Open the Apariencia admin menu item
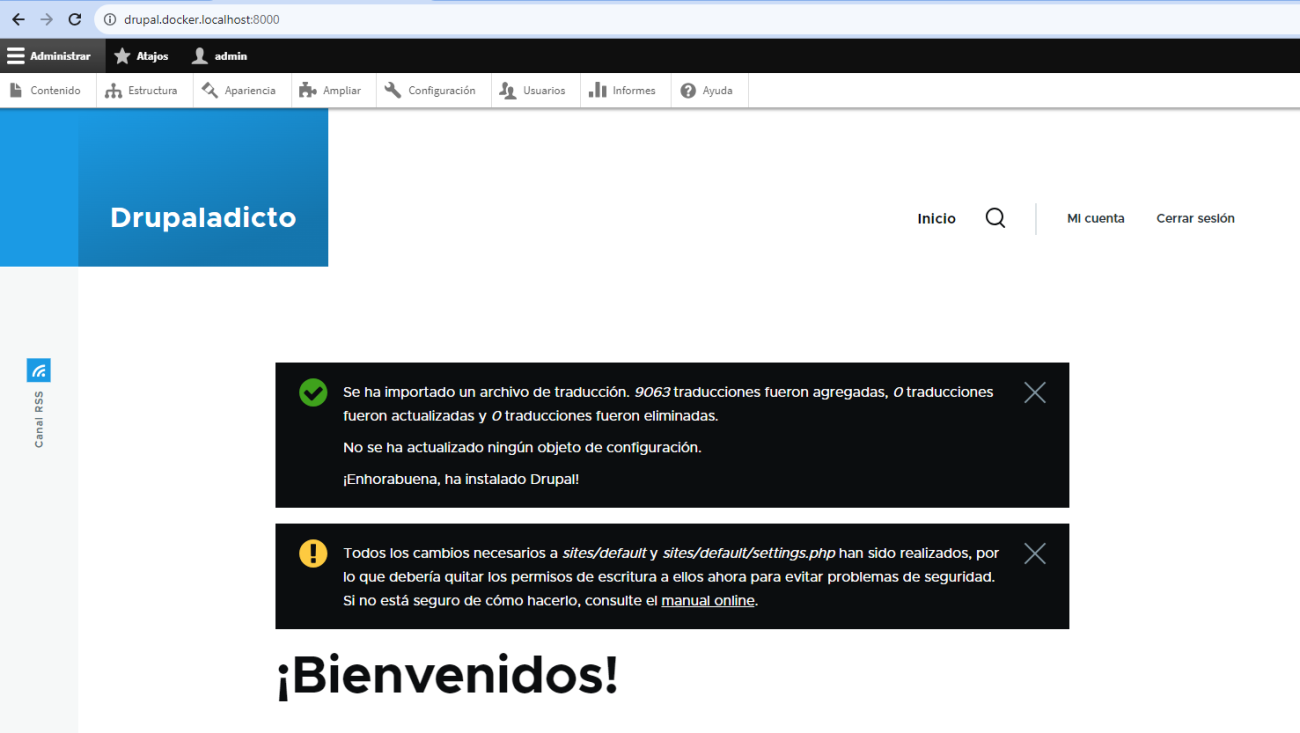 click(240, 90)
